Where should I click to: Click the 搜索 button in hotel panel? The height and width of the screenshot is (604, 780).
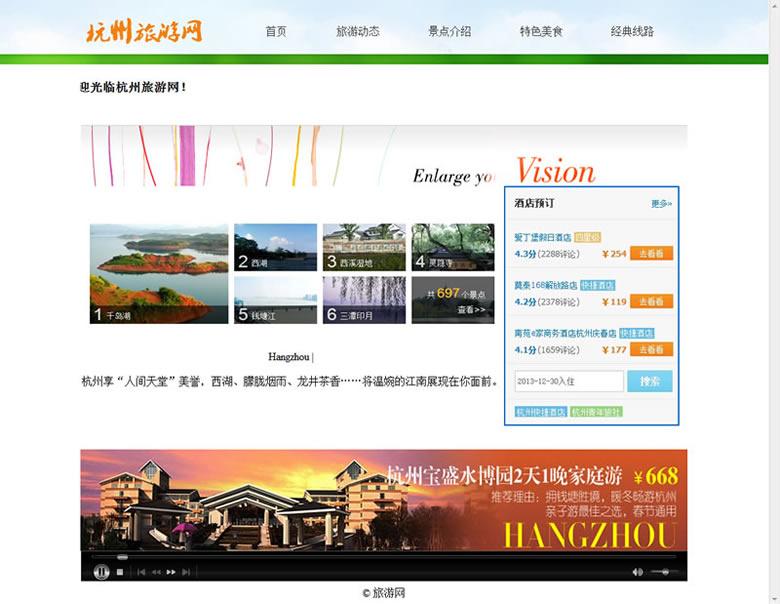point(649,381)
